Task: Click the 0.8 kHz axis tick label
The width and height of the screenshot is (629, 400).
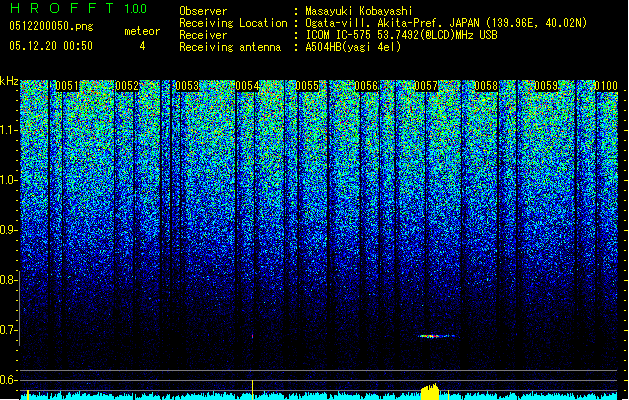Action: [x=7, y=280]
